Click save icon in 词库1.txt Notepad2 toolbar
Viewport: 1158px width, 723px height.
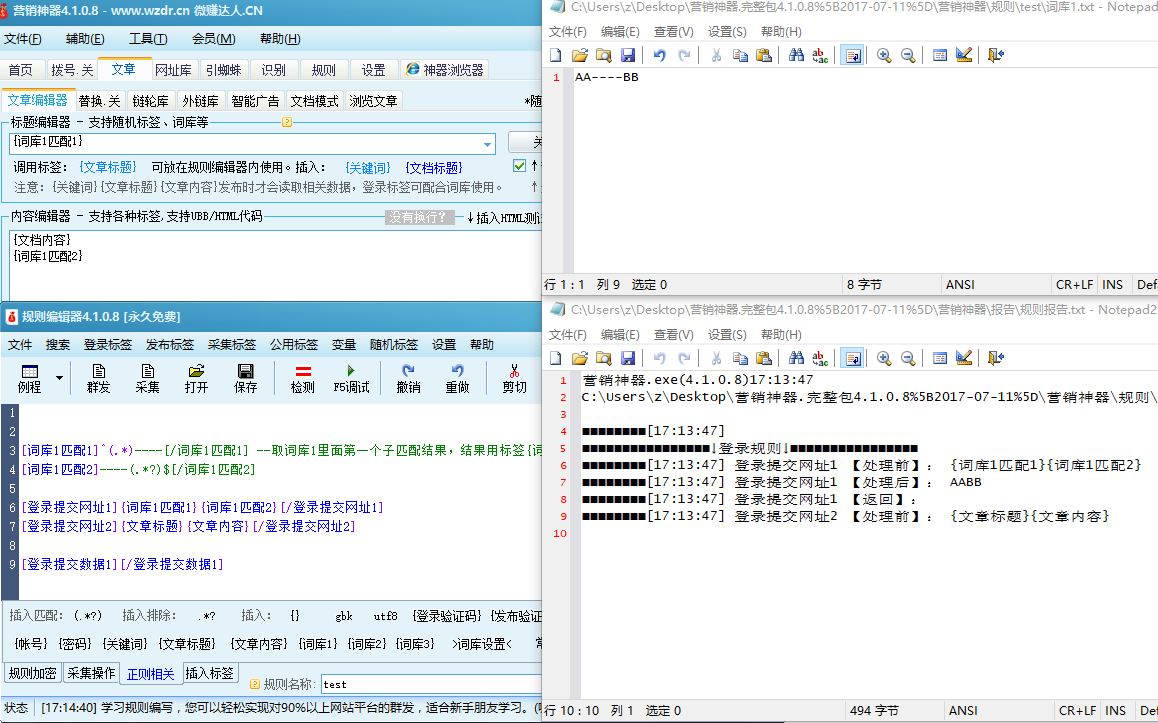628,55
